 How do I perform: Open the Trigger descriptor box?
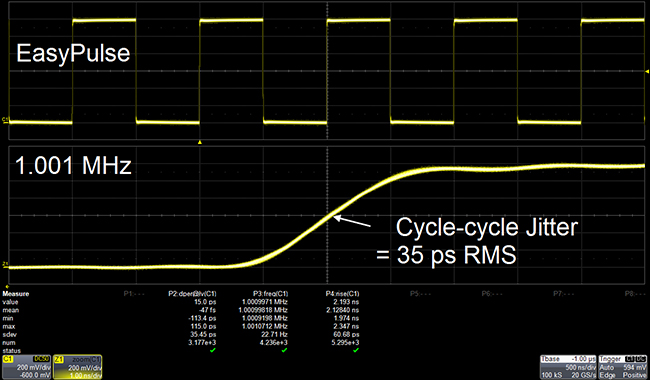pos(622,367)
